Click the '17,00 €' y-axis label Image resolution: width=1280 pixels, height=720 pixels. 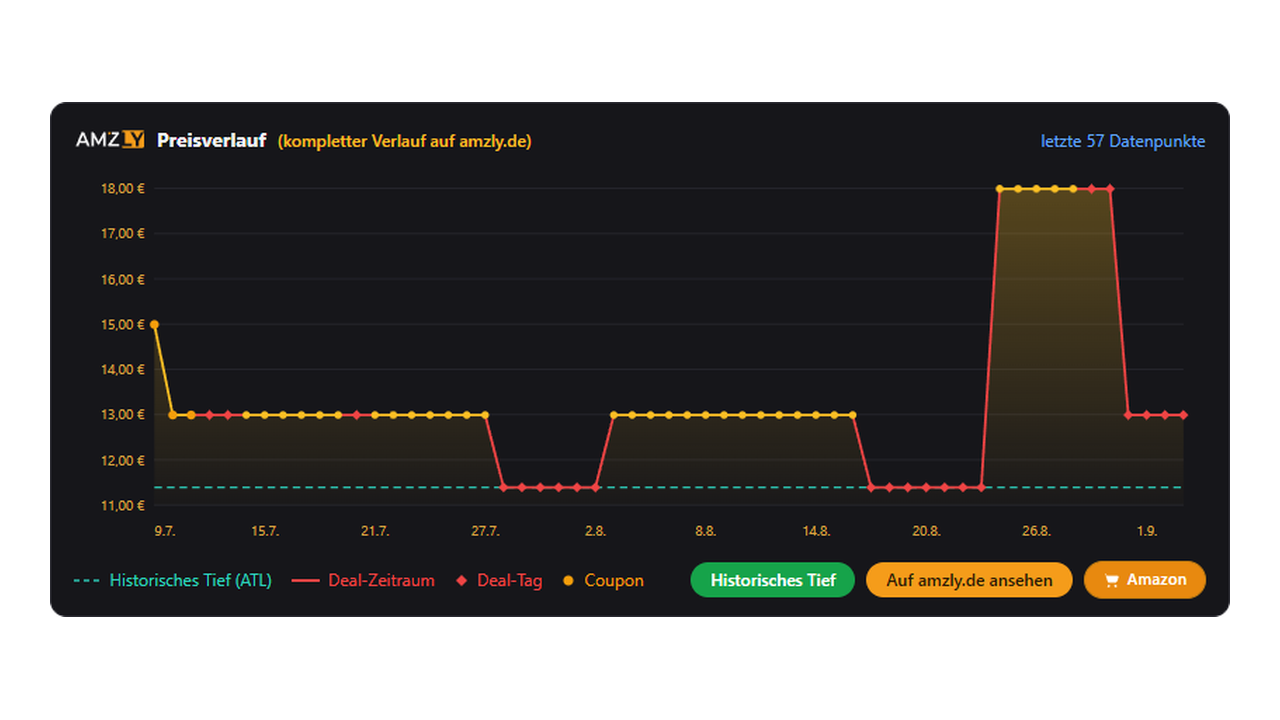point(123,233)
